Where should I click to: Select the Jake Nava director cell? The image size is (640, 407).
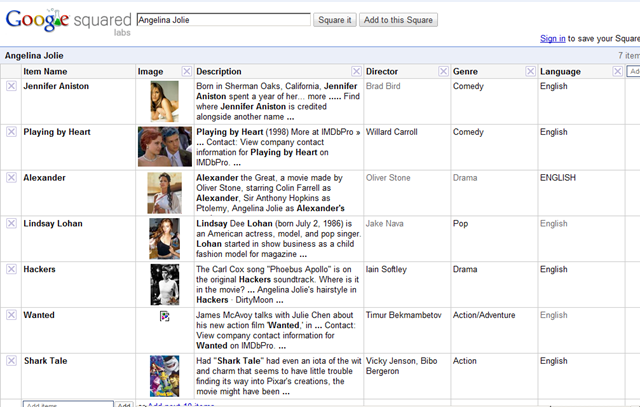coord(384,223)
